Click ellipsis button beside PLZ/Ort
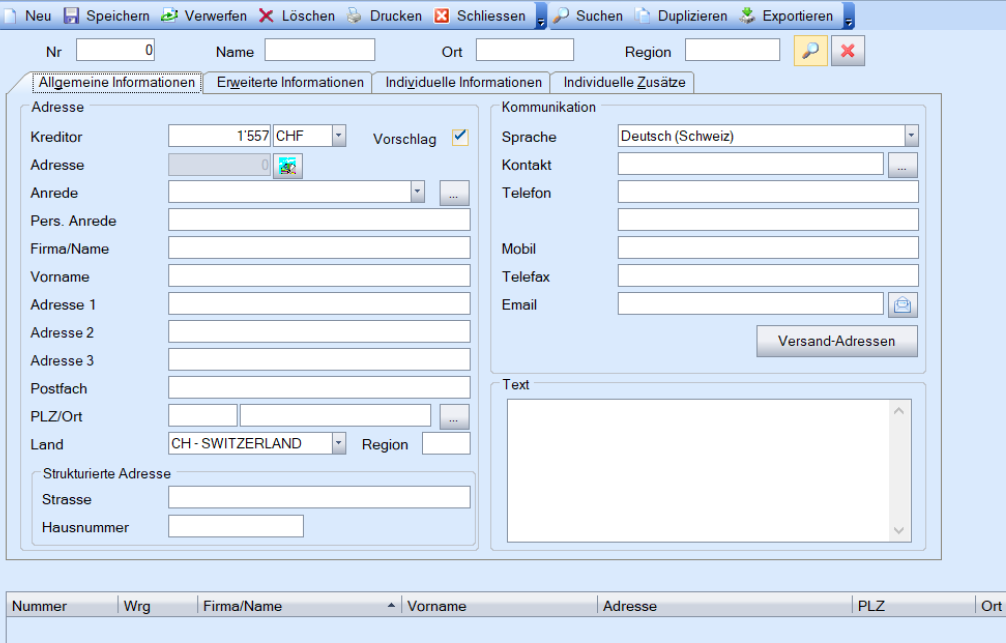 tap(454, 416)
